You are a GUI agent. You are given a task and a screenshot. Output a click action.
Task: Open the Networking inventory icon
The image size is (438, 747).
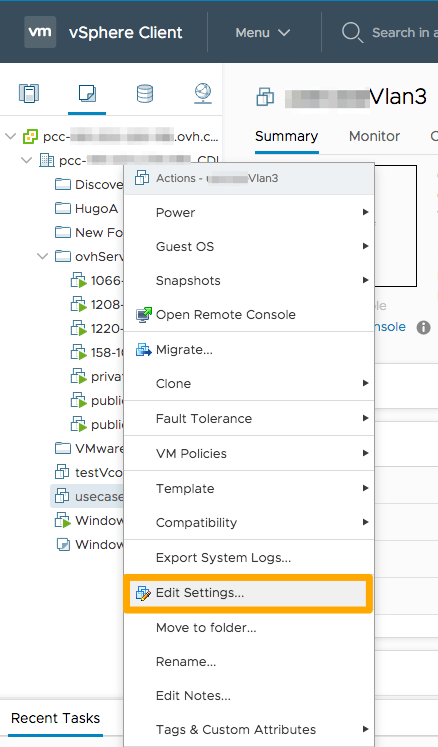click(x=203, y=93)
